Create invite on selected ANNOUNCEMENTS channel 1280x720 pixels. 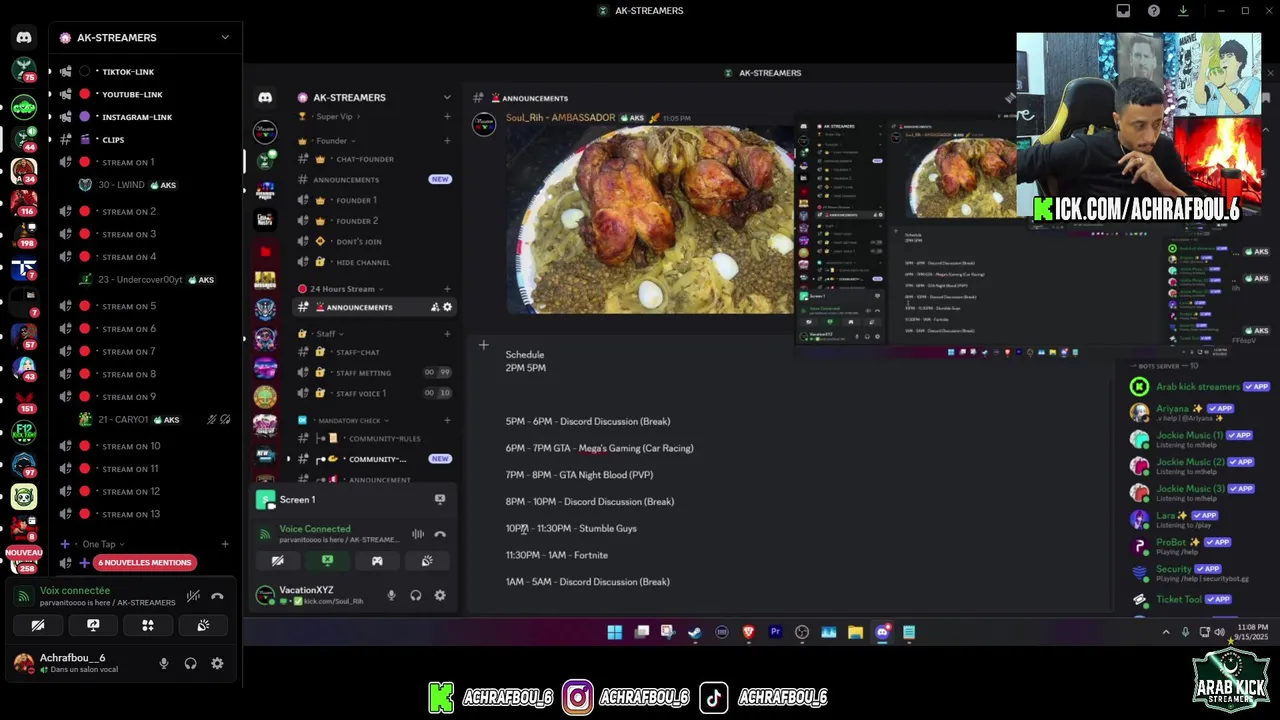[x=435, y=307]
